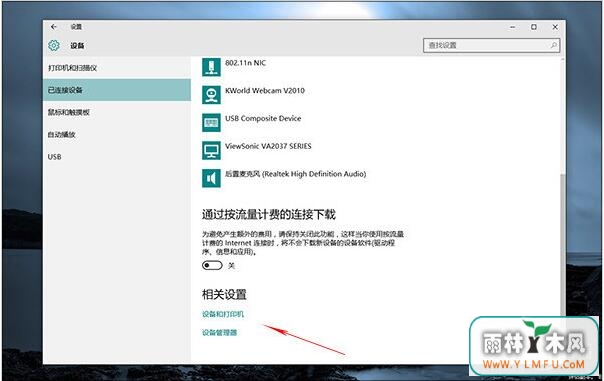Maximize the Settings window
604x381 pixels.
click(x=534, y=27)
